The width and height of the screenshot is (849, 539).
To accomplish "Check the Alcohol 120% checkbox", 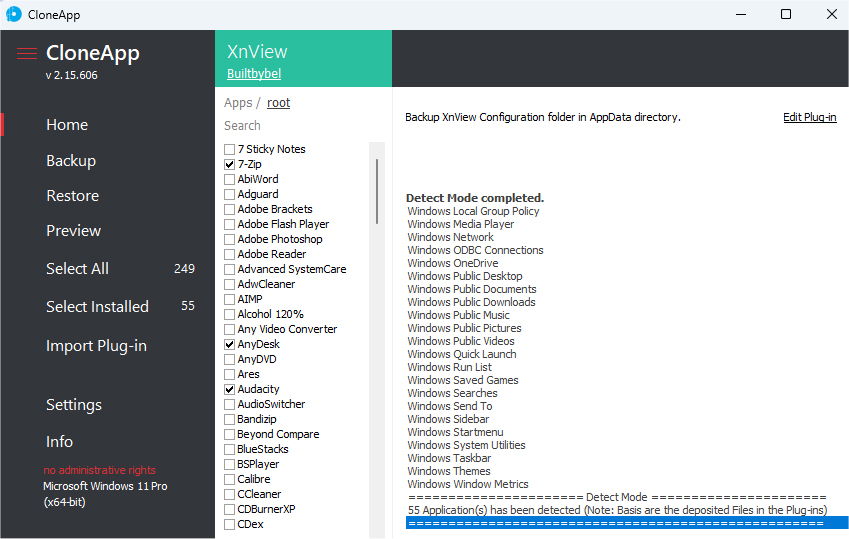I will tap(230, 314).
